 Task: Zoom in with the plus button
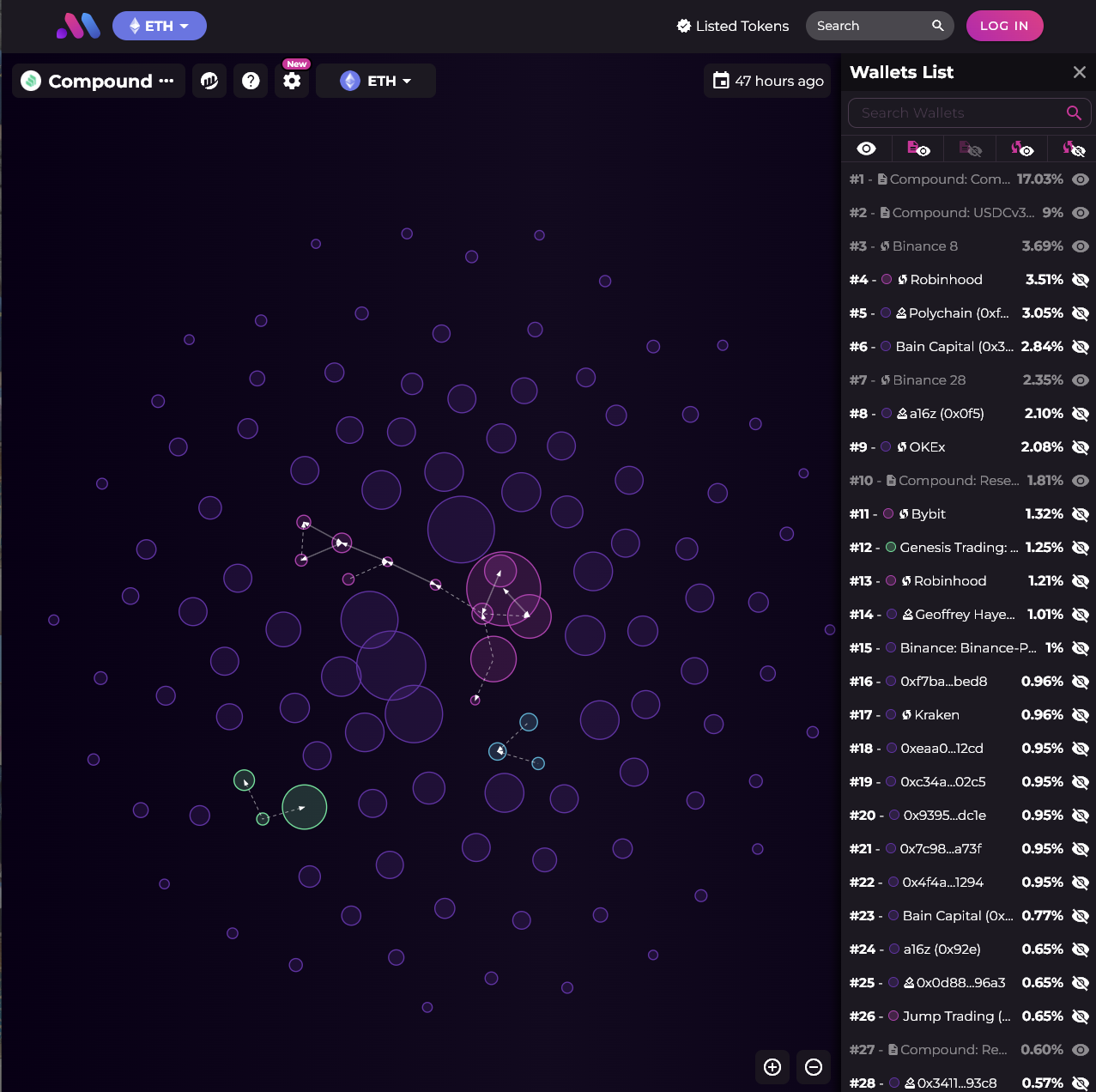click(x=772, y=1067)
